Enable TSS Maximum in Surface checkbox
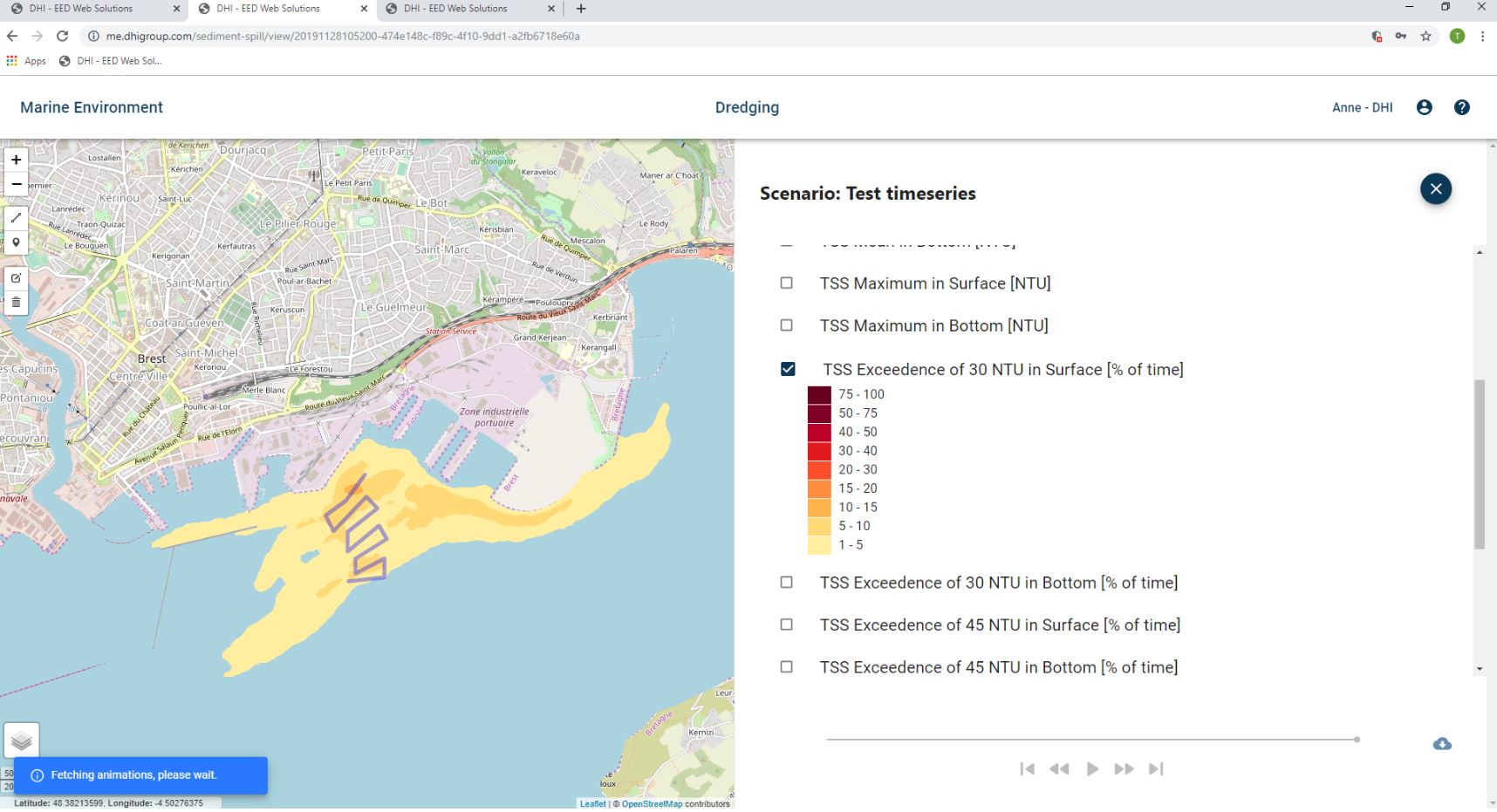The height and width of the screenshot is (812, 1497). coord(787,283)
